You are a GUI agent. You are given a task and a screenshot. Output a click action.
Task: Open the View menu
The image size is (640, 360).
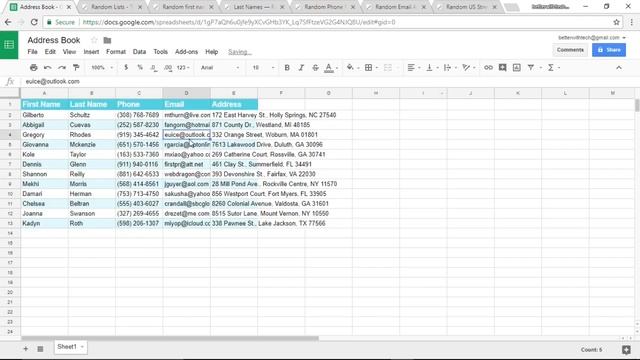(69, 52)
